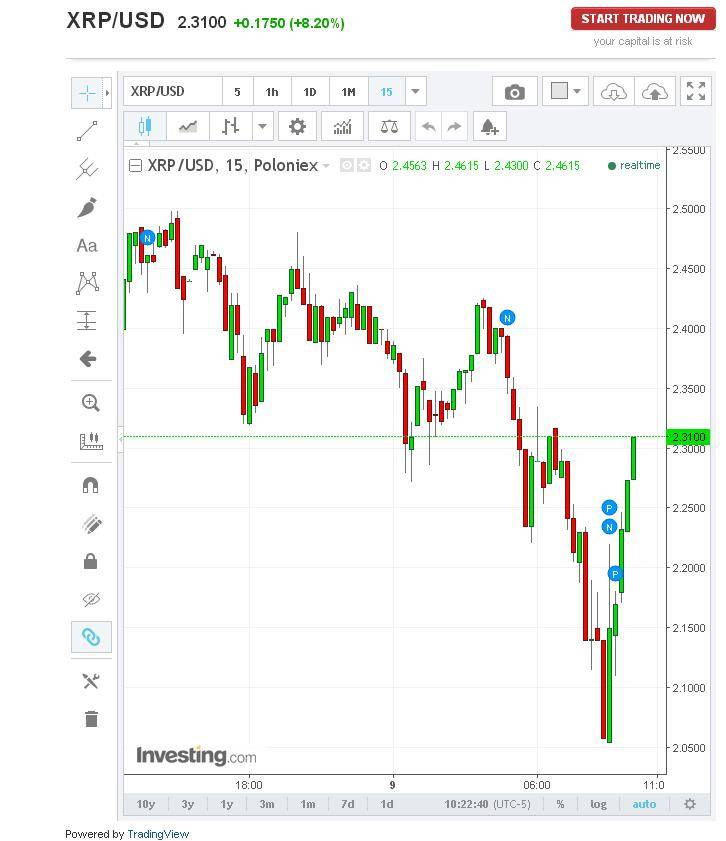The width and height of the screenshot is (726, 841).
Task: Set range to 7d
Action: pyautogui.click(x=347, y=804)
